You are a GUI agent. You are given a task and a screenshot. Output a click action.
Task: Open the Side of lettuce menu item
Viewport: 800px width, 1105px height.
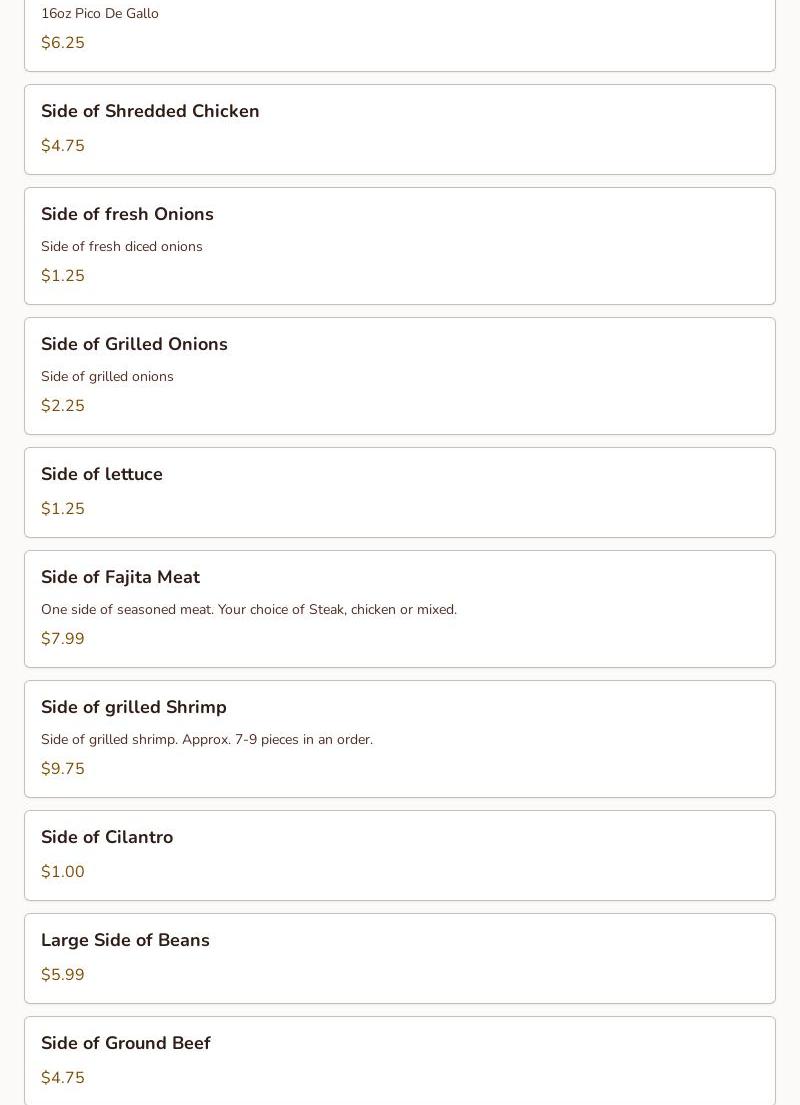pos(102,475)
